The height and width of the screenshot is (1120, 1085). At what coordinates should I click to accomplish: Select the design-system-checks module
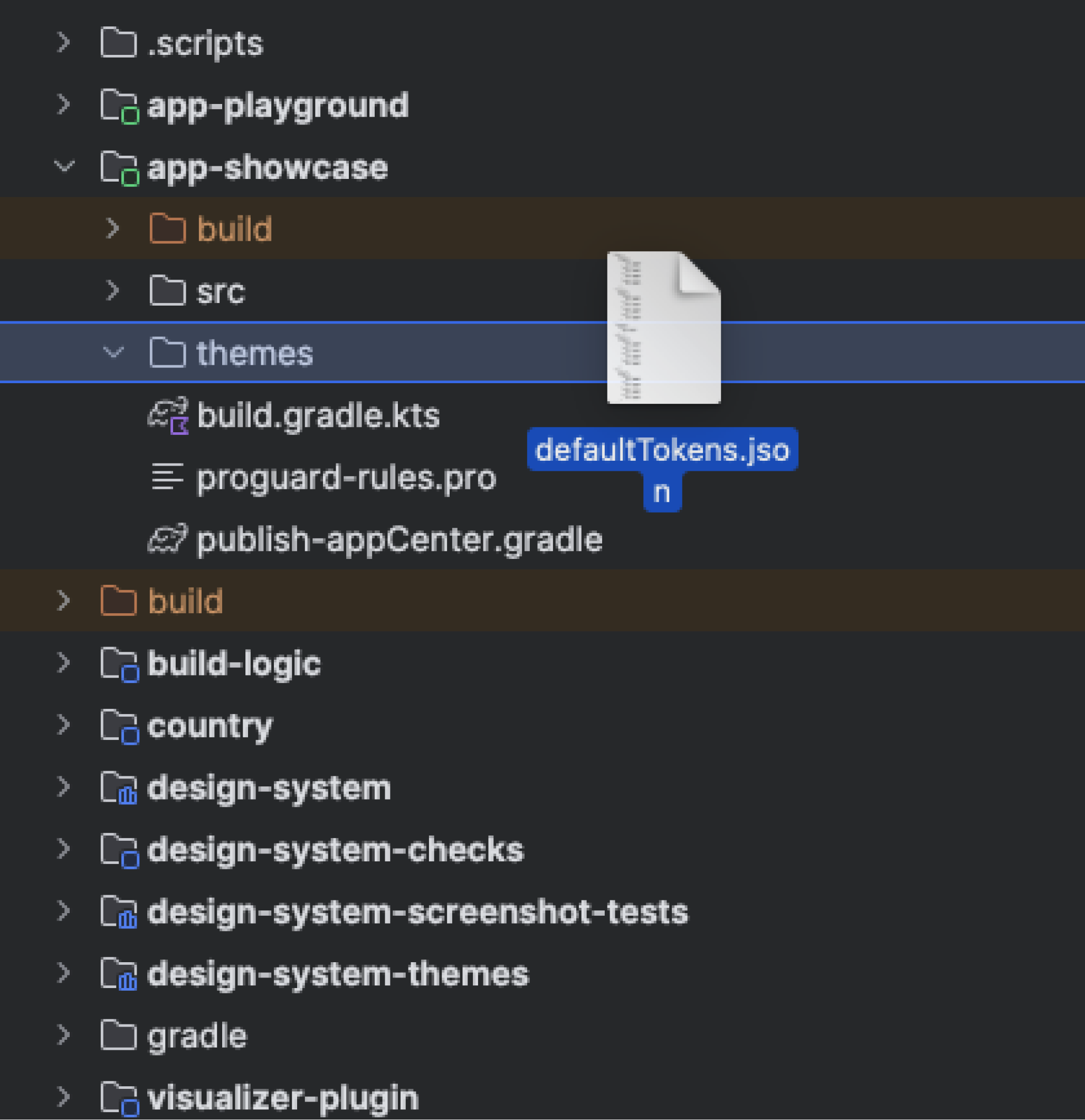click(335, 850)
